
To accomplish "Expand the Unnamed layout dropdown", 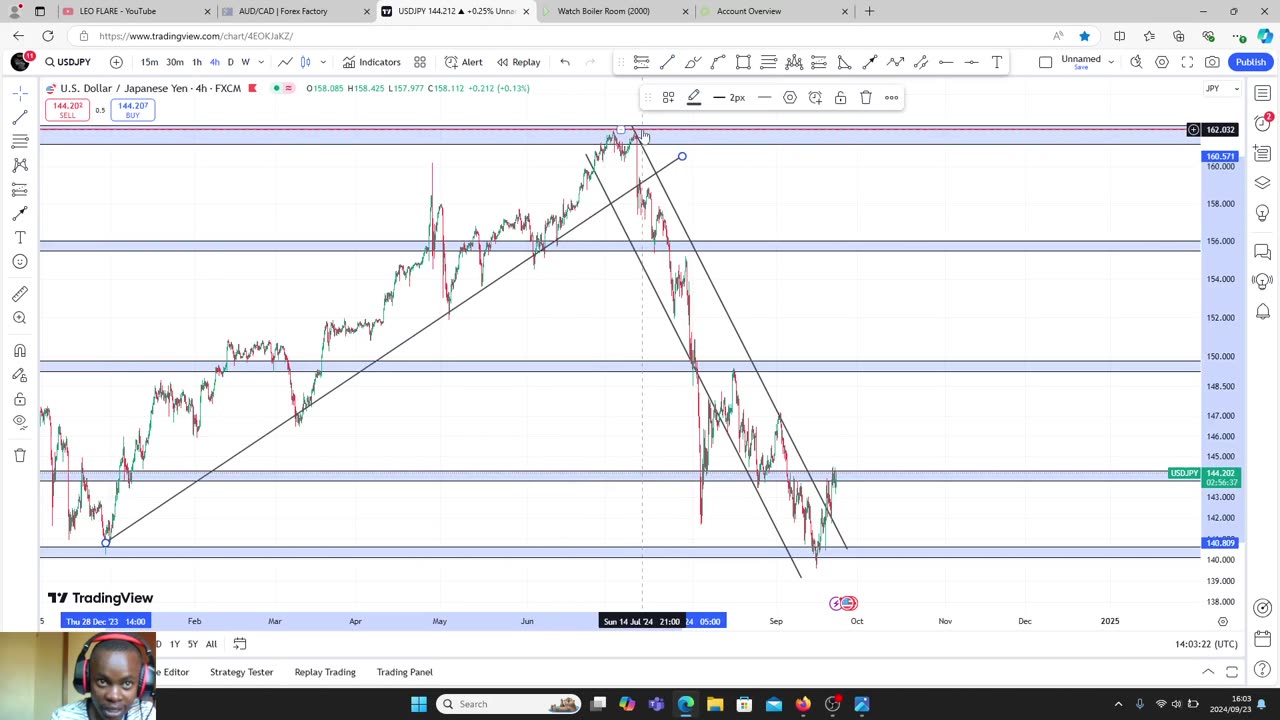I will (x=1111, y=62).
